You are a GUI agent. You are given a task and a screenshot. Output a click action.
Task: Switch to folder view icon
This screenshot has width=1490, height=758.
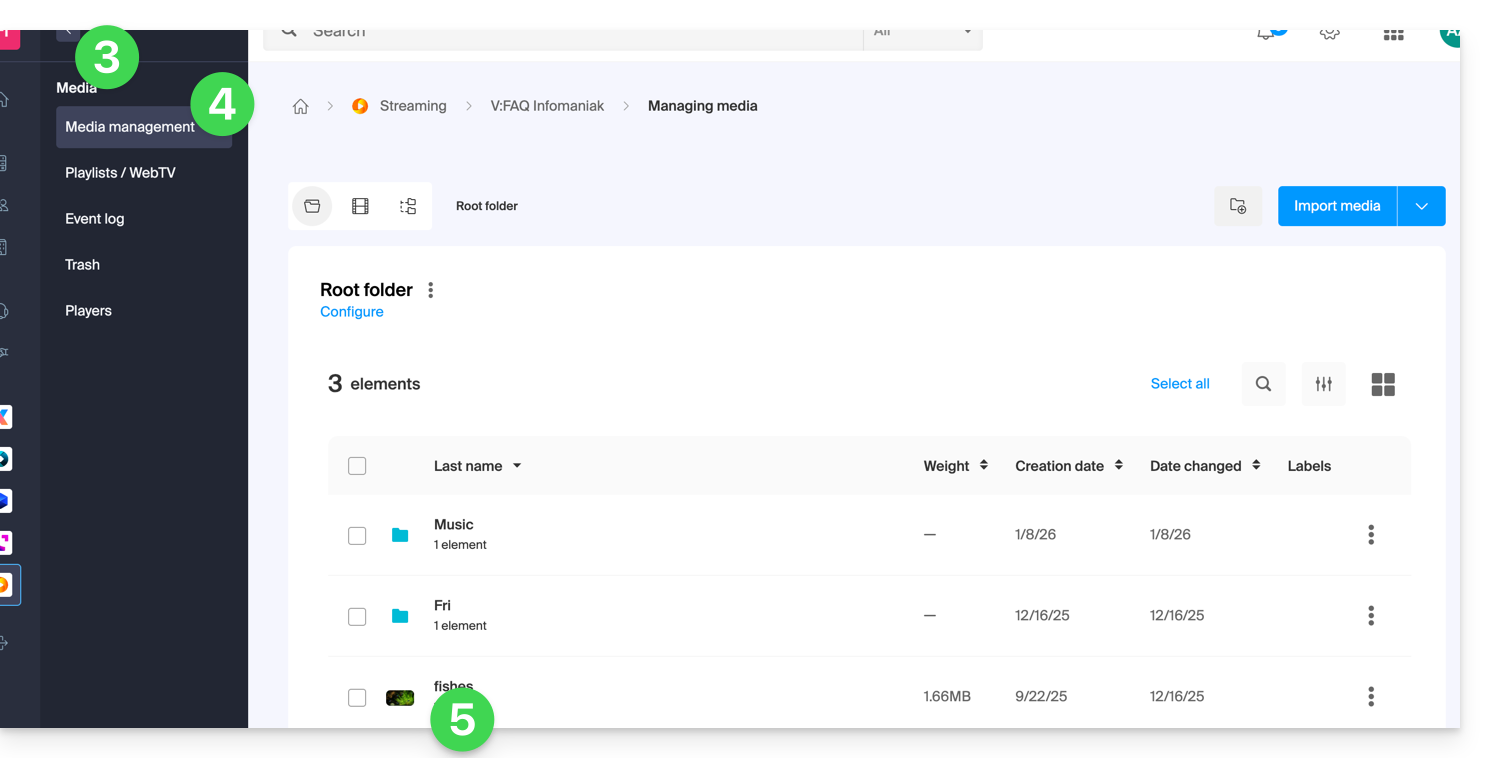click(x=312, y=206)
